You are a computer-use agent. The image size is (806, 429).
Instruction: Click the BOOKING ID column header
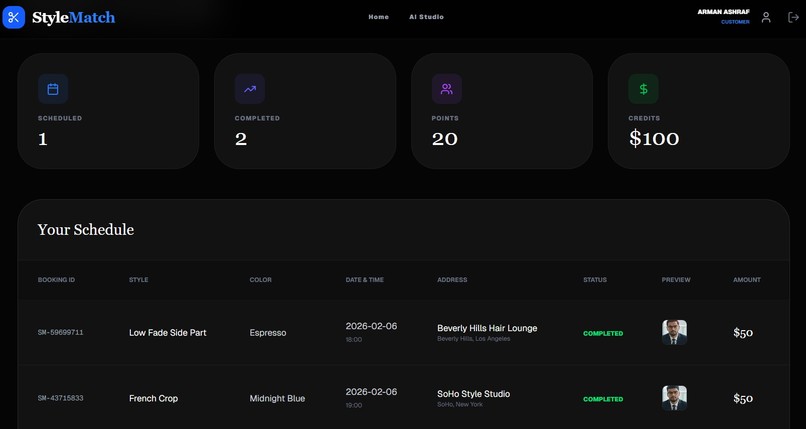click(x=56, y=280)
